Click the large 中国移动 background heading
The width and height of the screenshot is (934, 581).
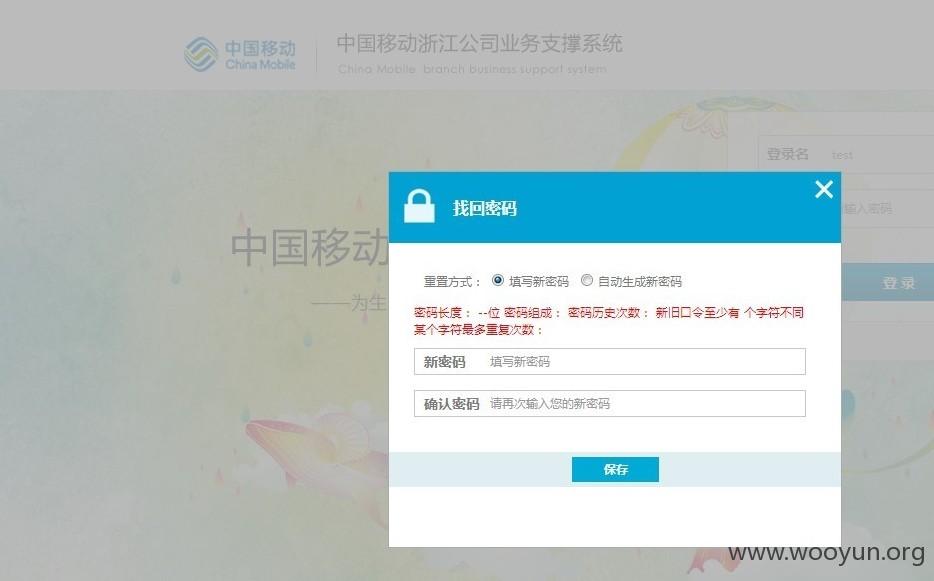tap(310, 247)
